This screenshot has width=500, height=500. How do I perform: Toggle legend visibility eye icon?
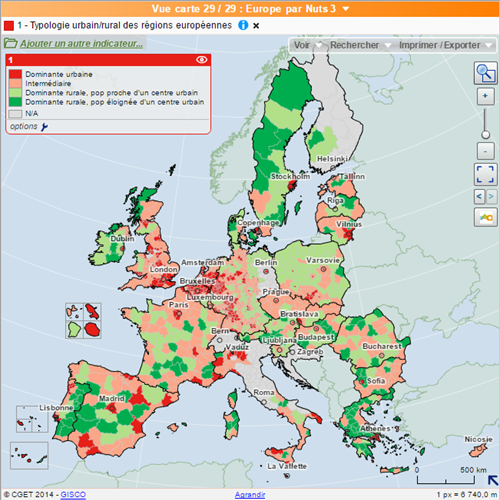point(202,60)
